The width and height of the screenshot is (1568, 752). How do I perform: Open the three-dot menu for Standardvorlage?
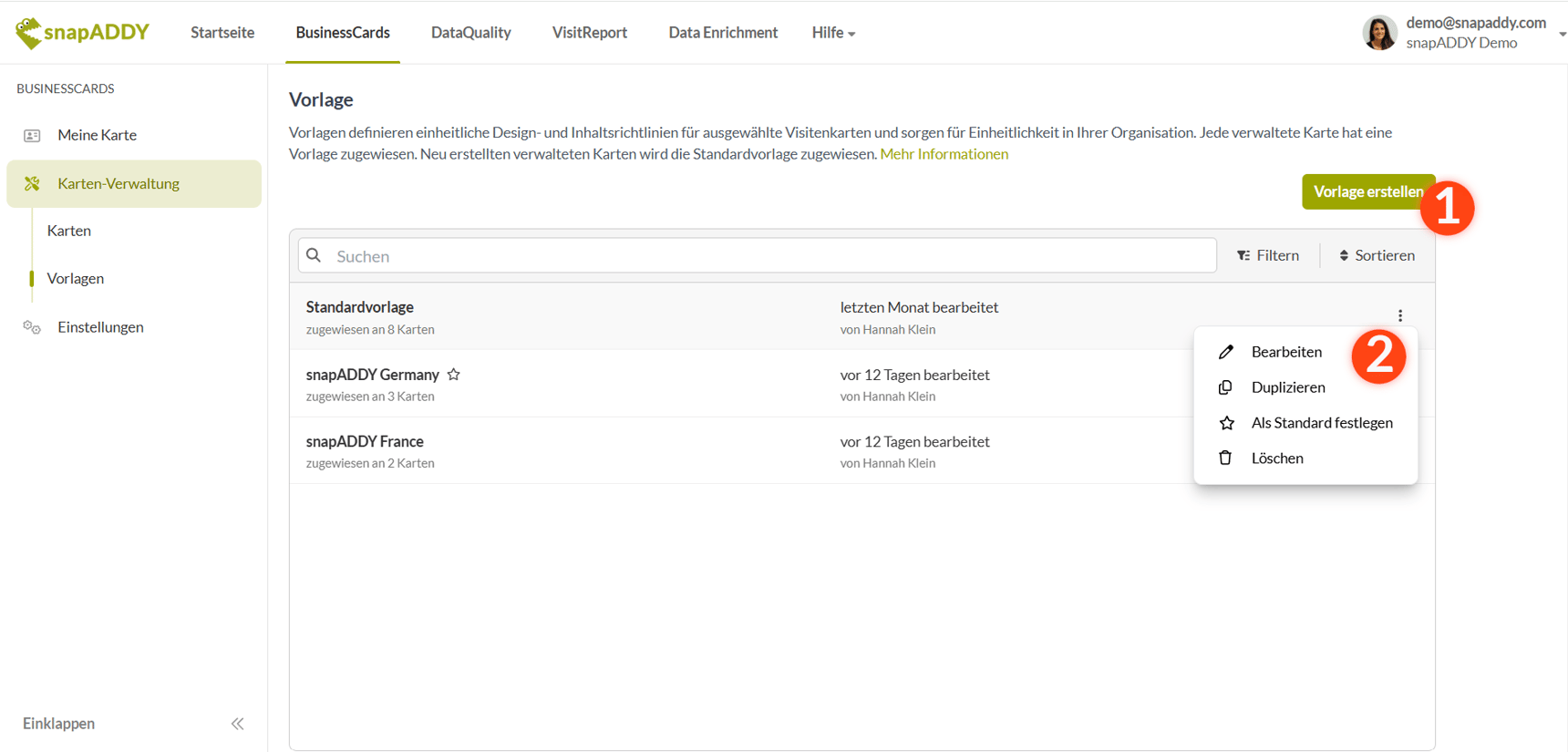[x=1399, y=316]
